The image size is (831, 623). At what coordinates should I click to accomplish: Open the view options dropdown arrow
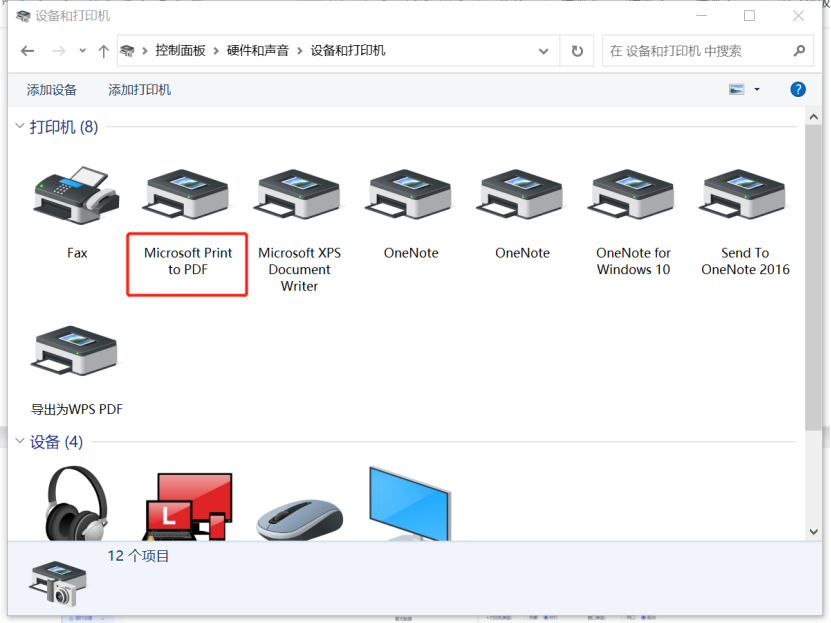pyautogui.click(x=757, y=90)
